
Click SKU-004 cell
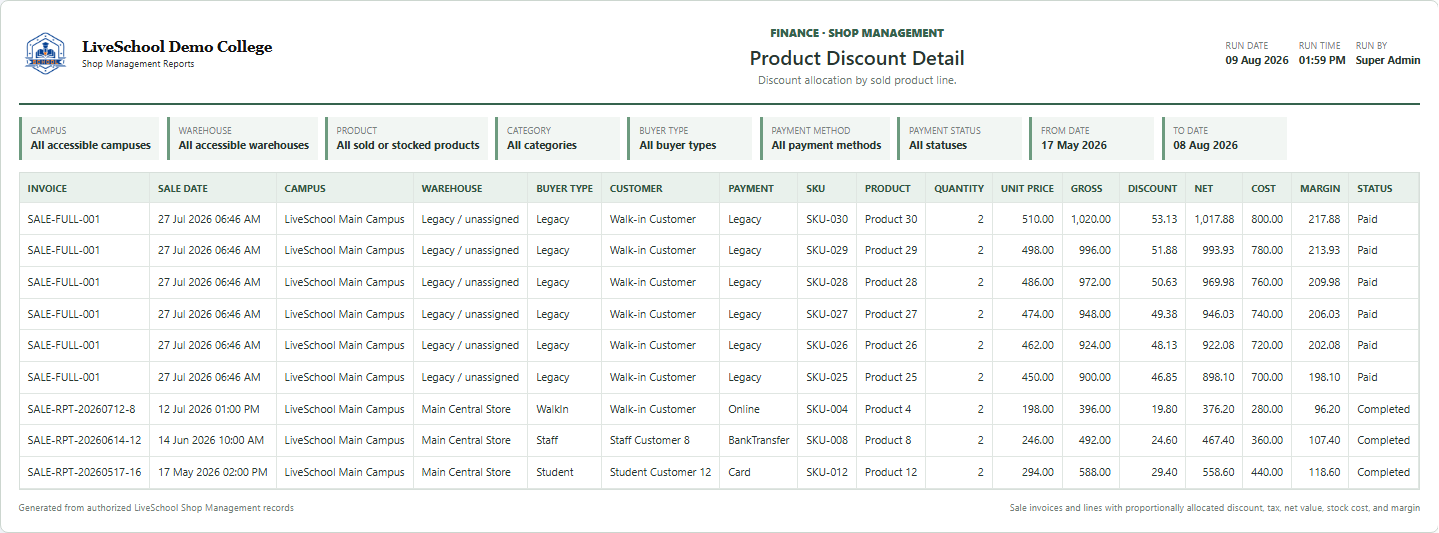coord(827,409)
